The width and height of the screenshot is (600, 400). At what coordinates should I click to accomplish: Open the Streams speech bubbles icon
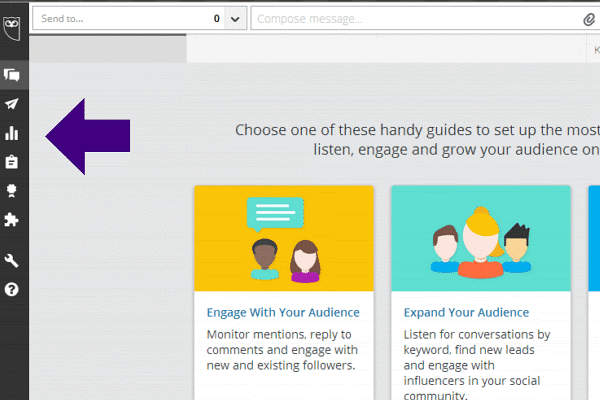(x=12, y=75)
